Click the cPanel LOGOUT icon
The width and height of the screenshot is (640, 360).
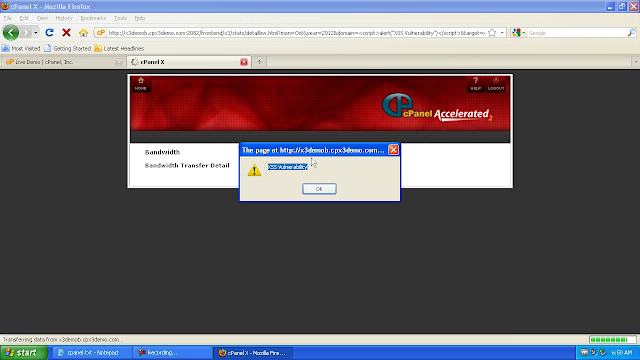click(496, 84)
